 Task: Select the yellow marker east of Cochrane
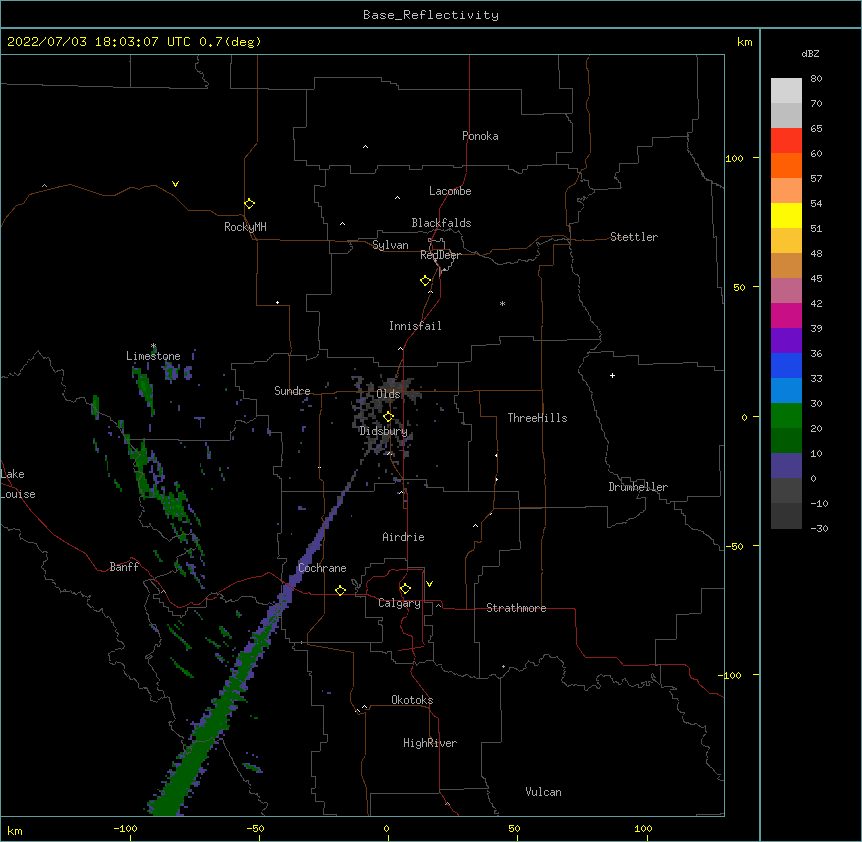[340, 590]
